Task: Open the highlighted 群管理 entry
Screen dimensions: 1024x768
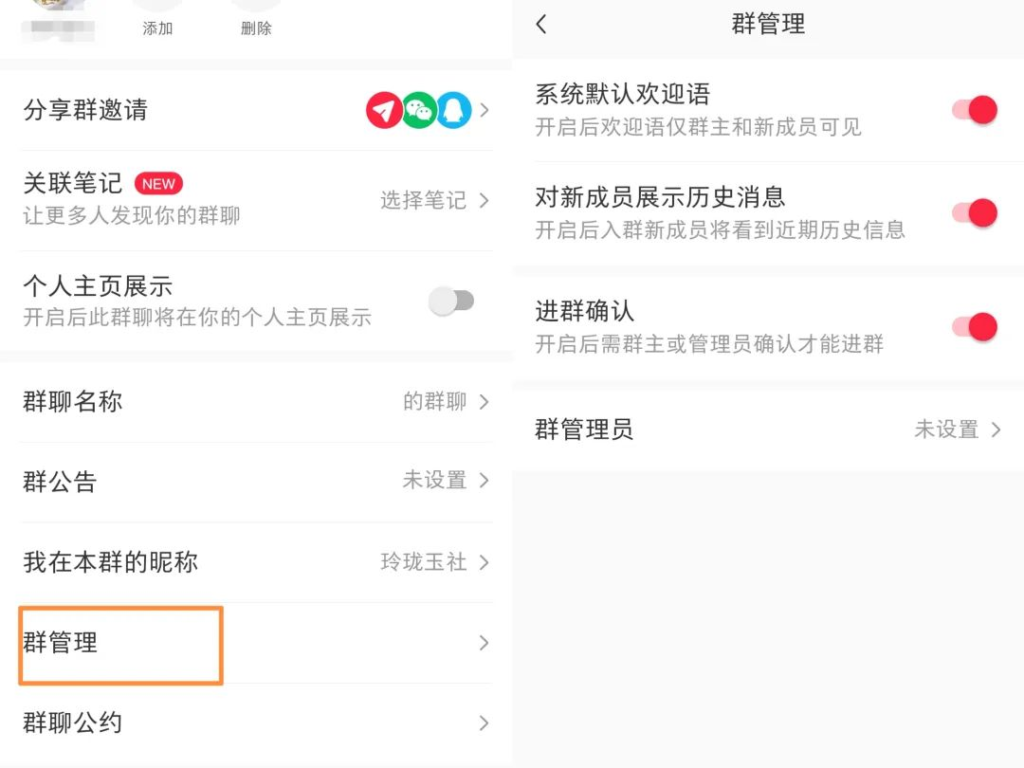Action: pyautogui.click(x=120, y=645)
